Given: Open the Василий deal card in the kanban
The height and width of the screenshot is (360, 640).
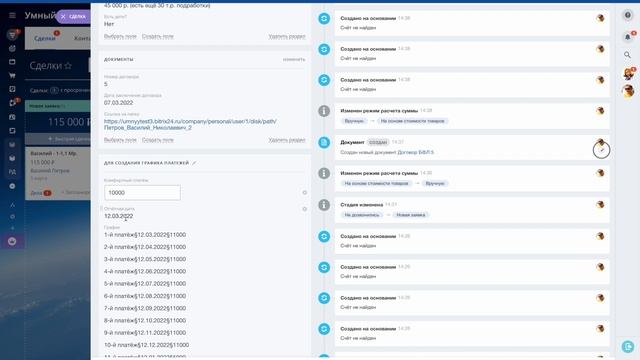Looking at the screenshot, I should click(x=58, y=173).
